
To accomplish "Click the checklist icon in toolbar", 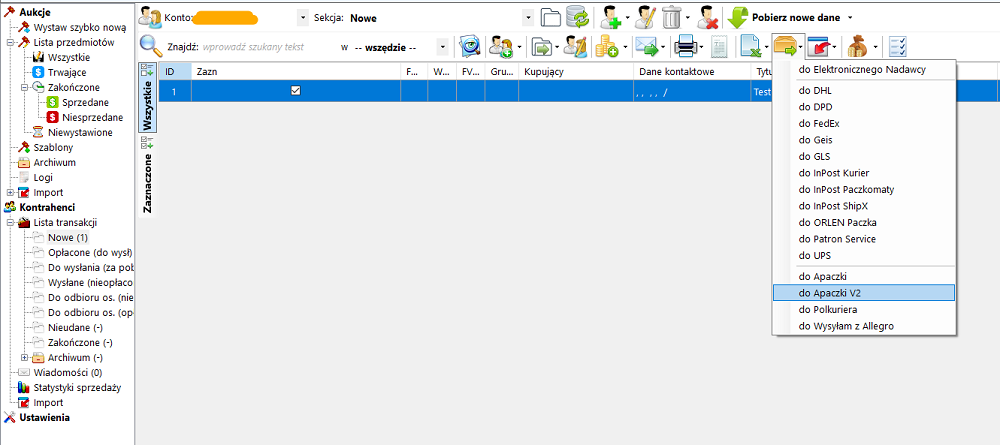I will (897, 46).
